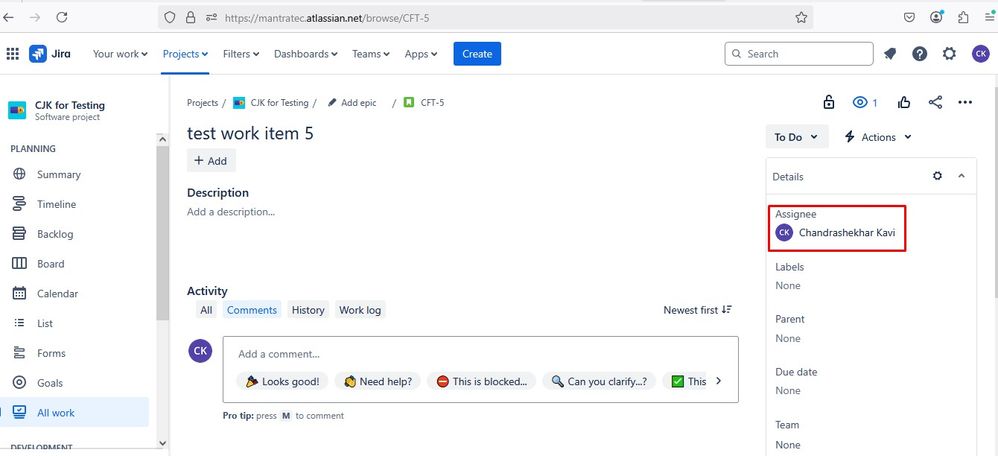
Task: Click the CFT-5 breadcrumb link
Action: click(x=432, y=103)
